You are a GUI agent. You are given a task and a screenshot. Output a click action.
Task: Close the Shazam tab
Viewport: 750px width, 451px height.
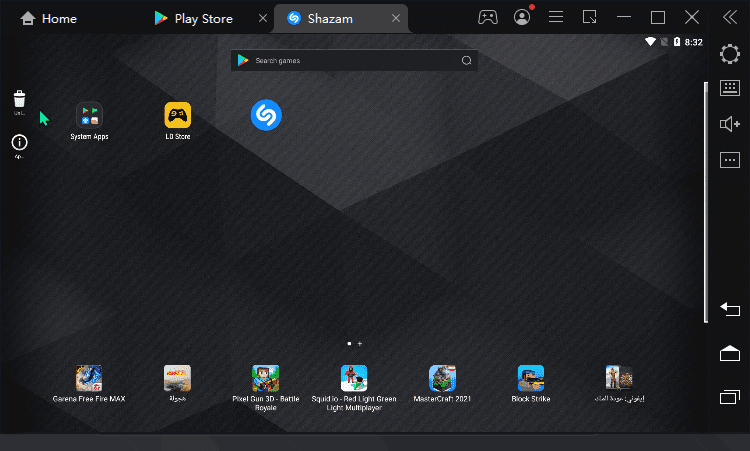[396, 18]
